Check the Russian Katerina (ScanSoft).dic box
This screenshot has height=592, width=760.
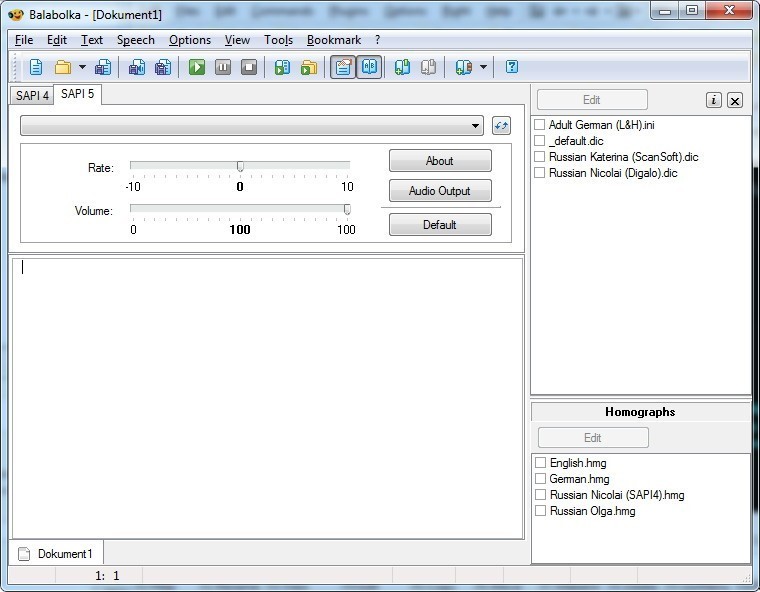pyautogui.click(x=540, y=157)
